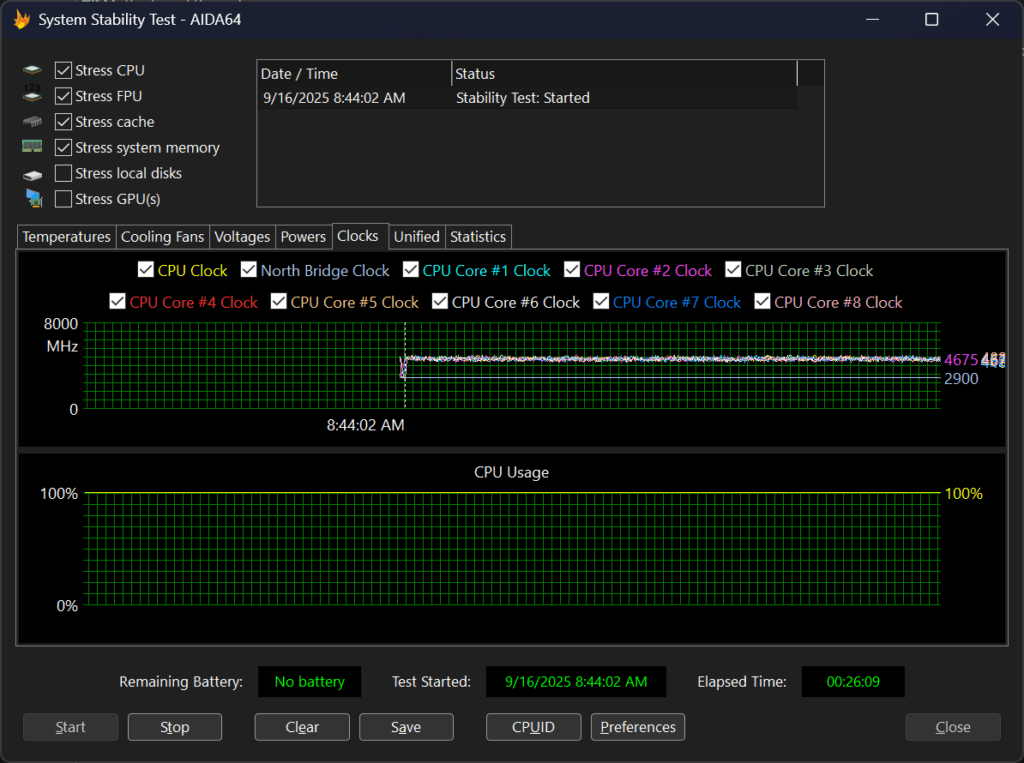Click the 8:44:02 AM timeline marker on clock graph

(366, 425)
